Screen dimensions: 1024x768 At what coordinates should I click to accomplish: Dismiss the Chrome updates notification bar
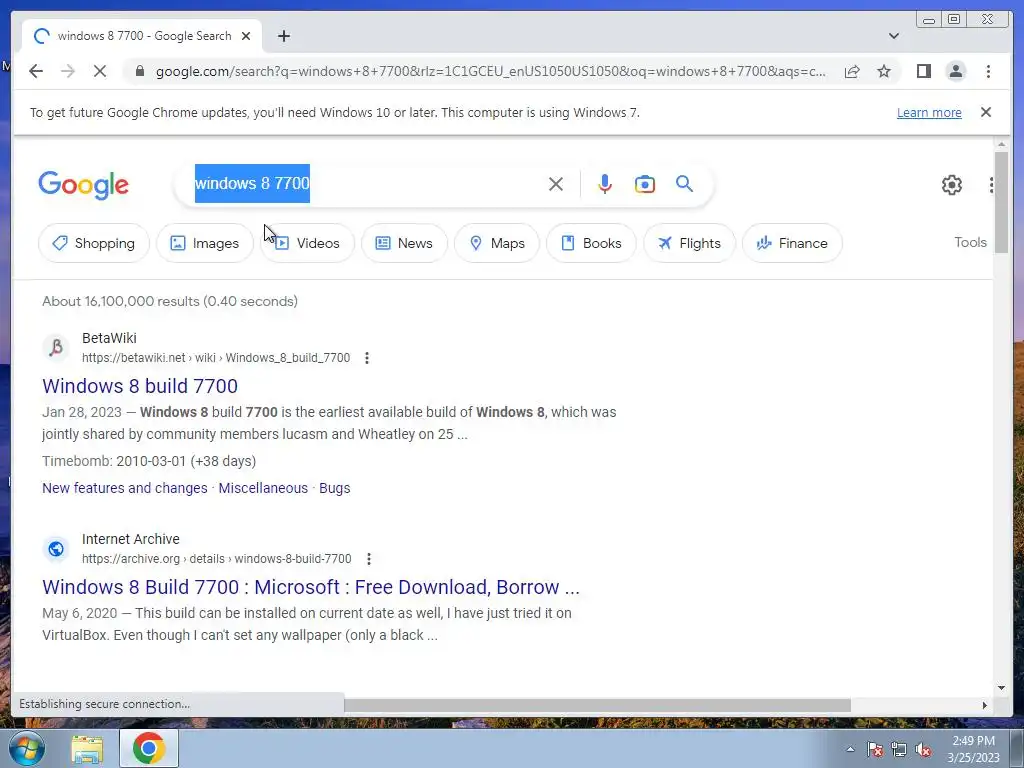tap(986, 112)
